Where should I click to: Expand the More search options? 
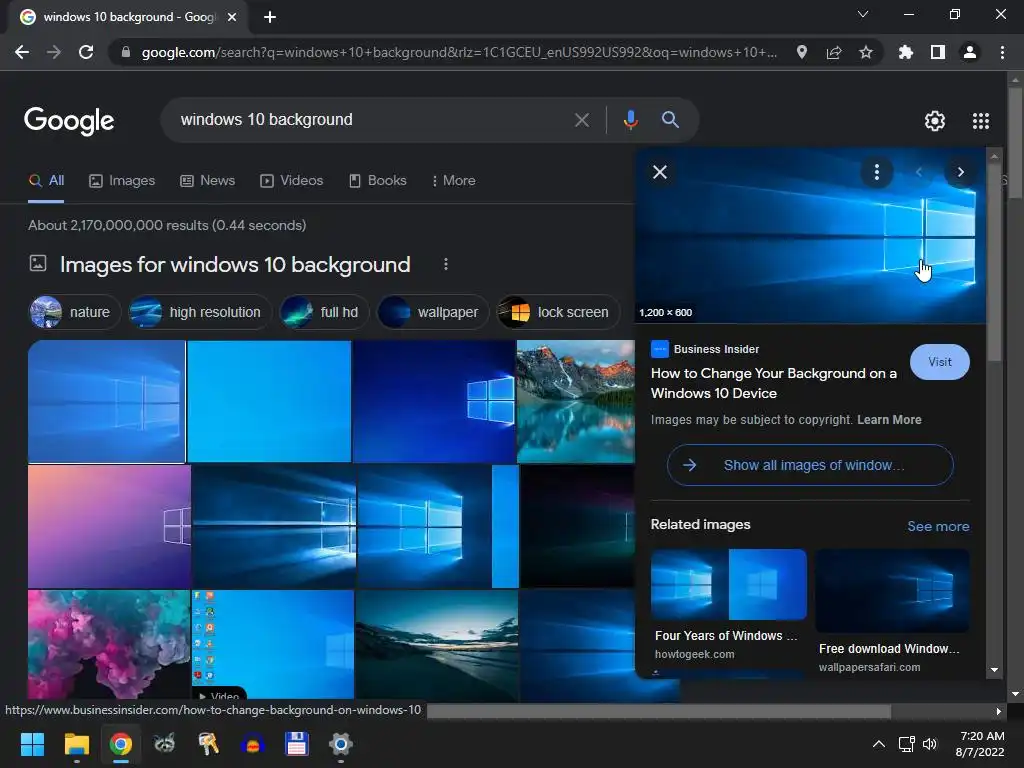(x=453, y=180)
